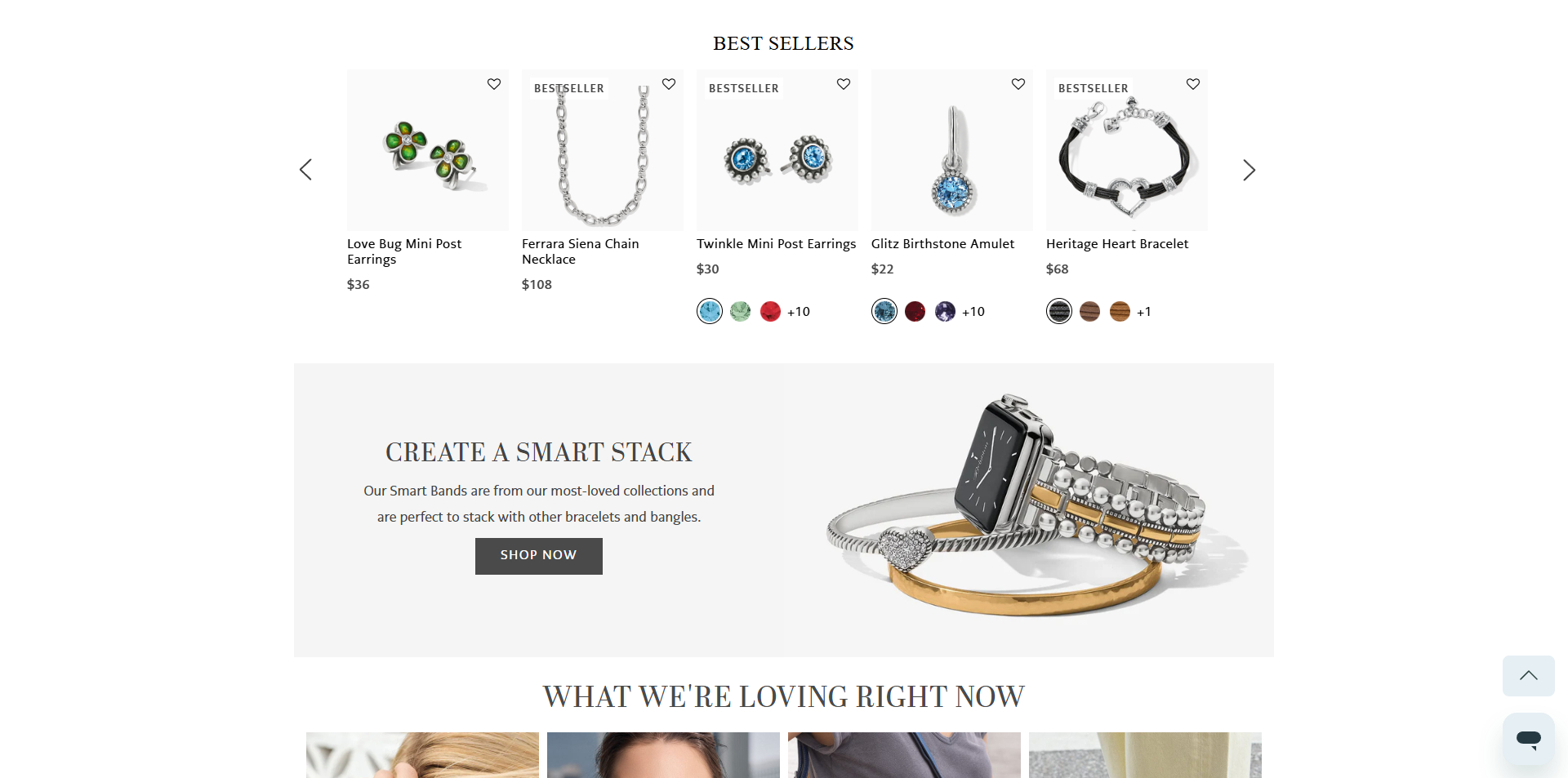The width and height of the screenshot is (1568, 778).
Task: Click the SHOP NOW button
Action: (539, 556)
